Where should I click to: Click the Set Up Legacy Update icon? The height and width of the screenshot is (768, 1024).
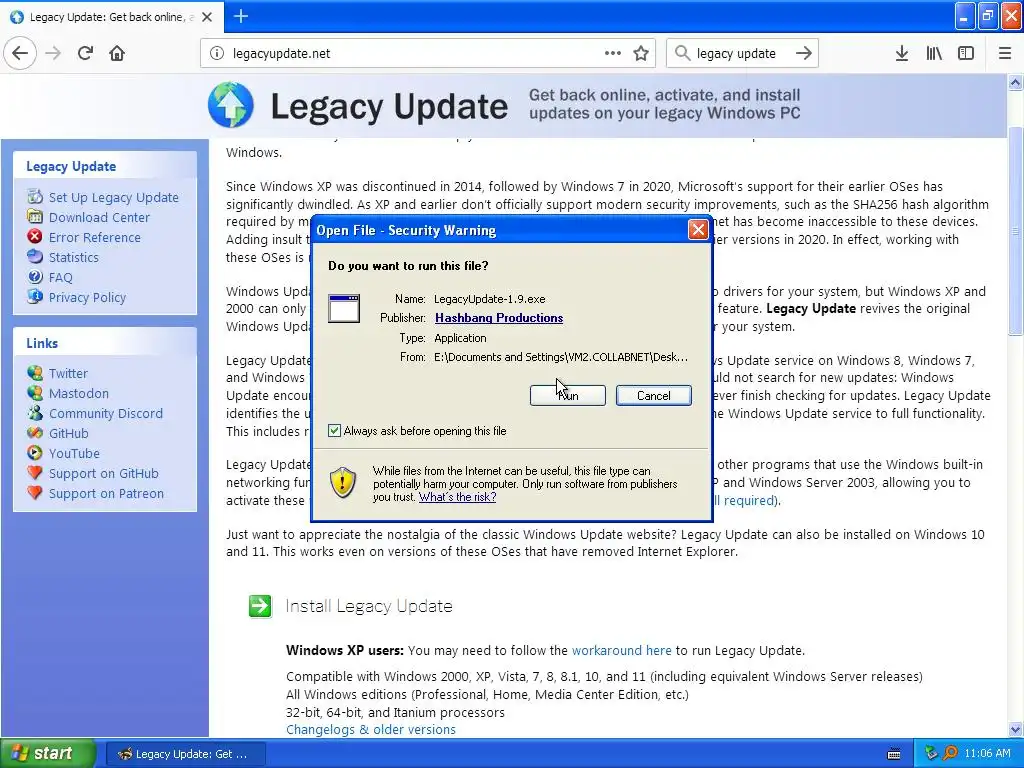click(x=35, y=197)
